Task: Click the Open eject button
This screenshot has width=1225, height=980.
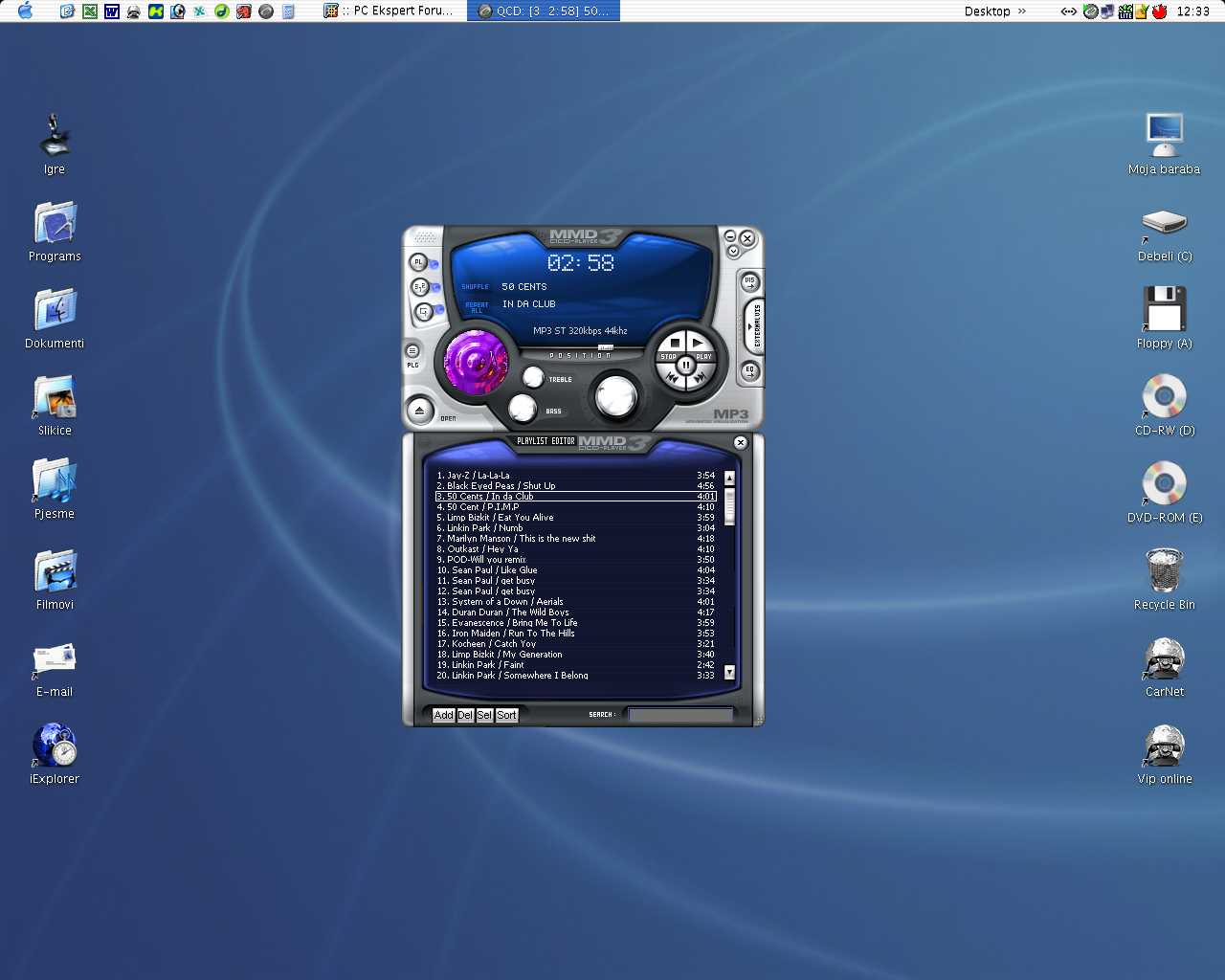Action: point(419,411)
